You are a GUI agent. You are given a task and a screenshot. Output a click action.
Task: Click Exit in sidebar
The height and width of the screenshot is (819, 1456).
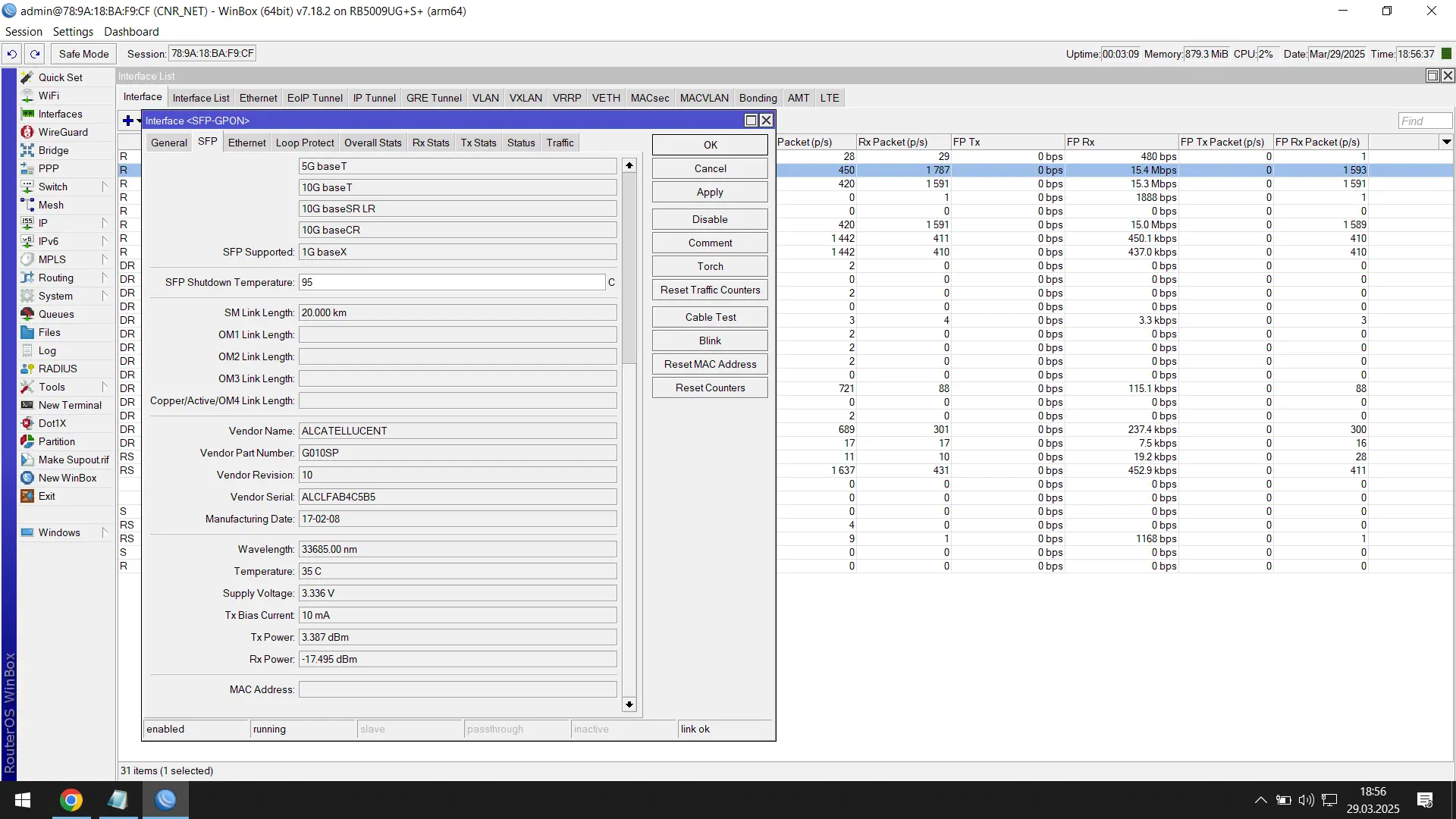pyautogui.click(x=47, y=496)
